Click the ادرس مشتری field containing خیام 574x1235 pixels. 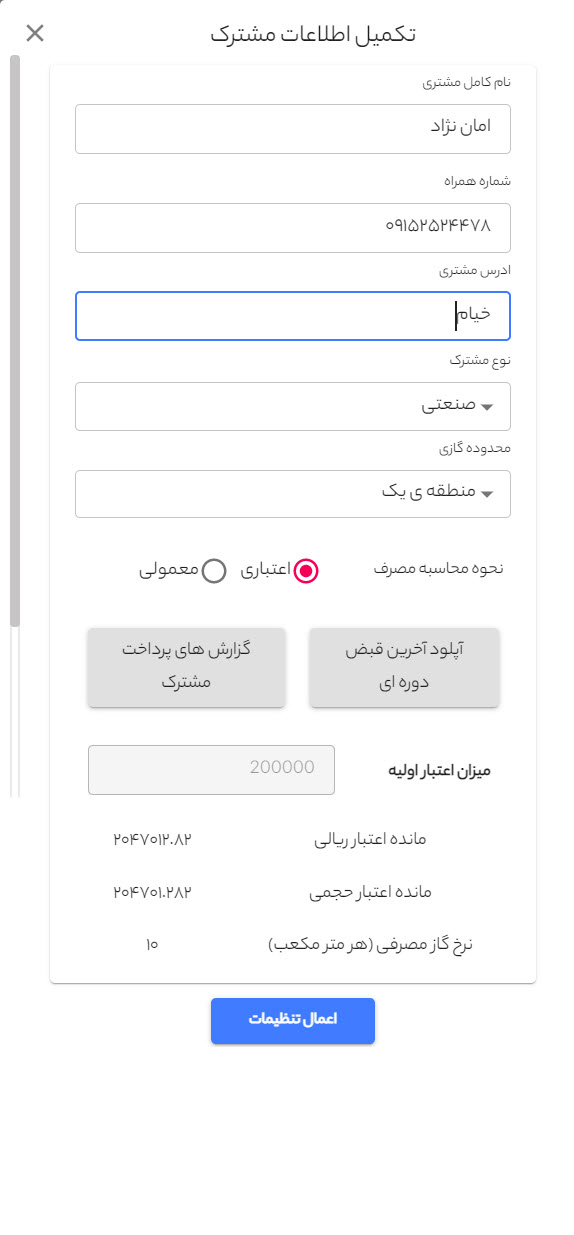click(x=293, y=316)
